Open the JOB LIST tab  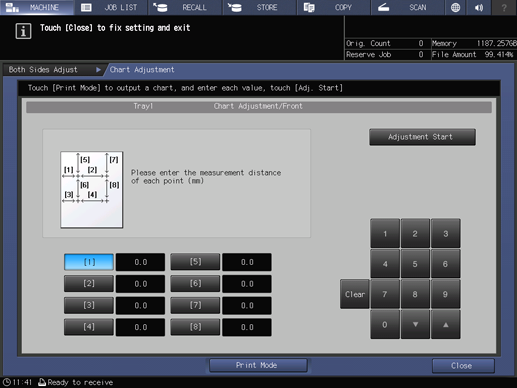[x=111, y=7]
